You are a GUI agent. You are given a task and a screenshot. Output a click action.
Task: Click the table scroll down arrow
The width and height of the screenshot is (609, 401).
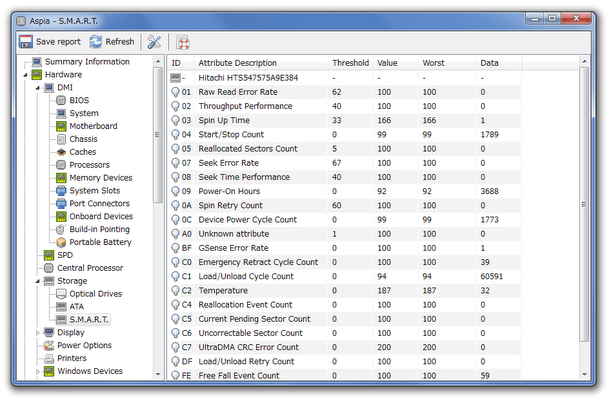(584, 374)
